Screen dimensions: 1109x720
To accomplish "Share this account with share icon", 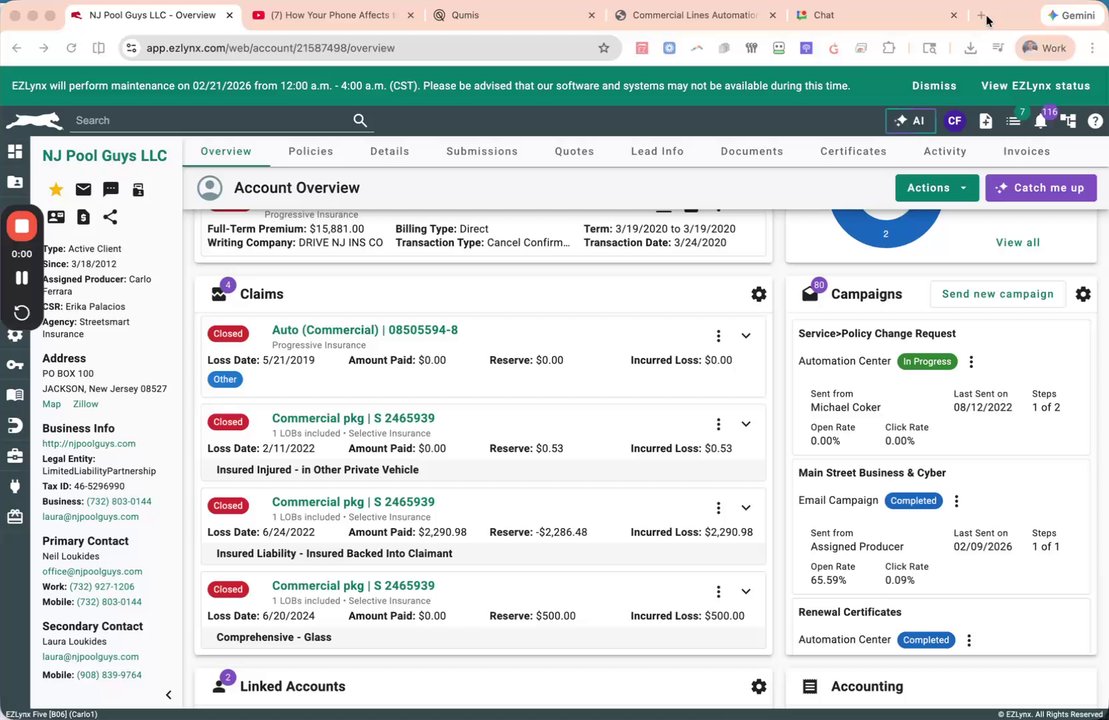I will pyautogui.click(x=110, y=217).
